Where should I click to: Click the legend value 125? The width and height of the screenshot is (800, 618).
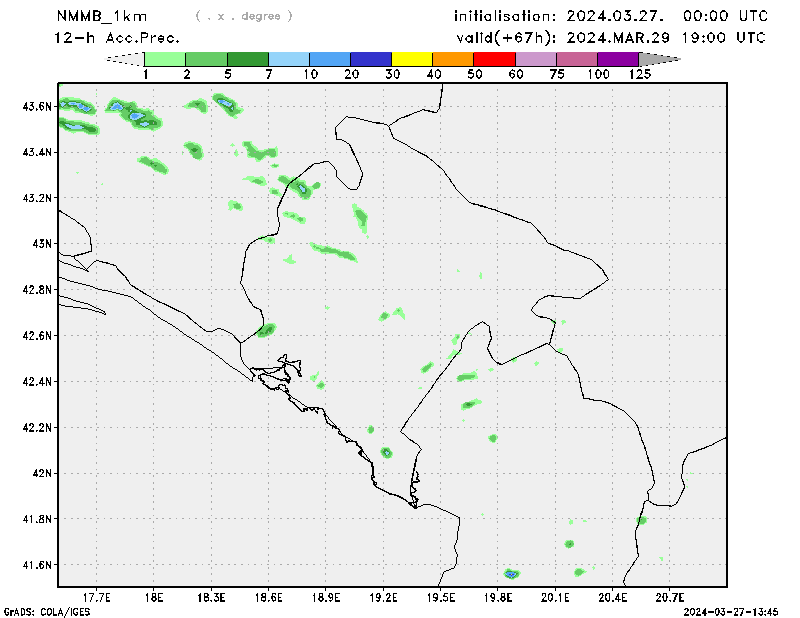[640, 75]
